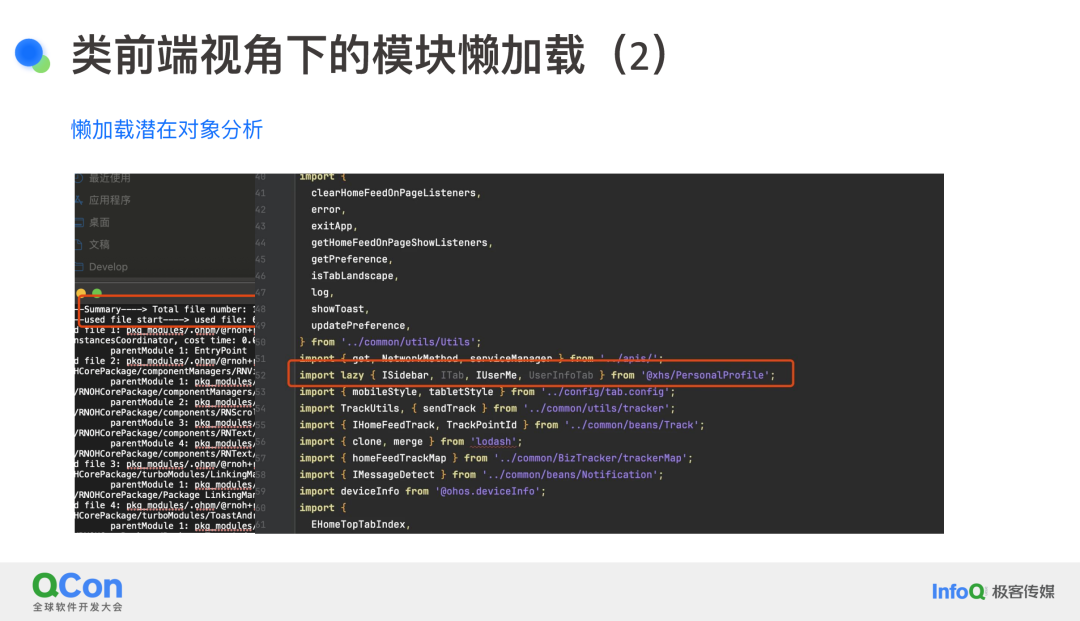
Task: Click the '@ohos.deviceInfo' module string
Action: click(487, 491)
